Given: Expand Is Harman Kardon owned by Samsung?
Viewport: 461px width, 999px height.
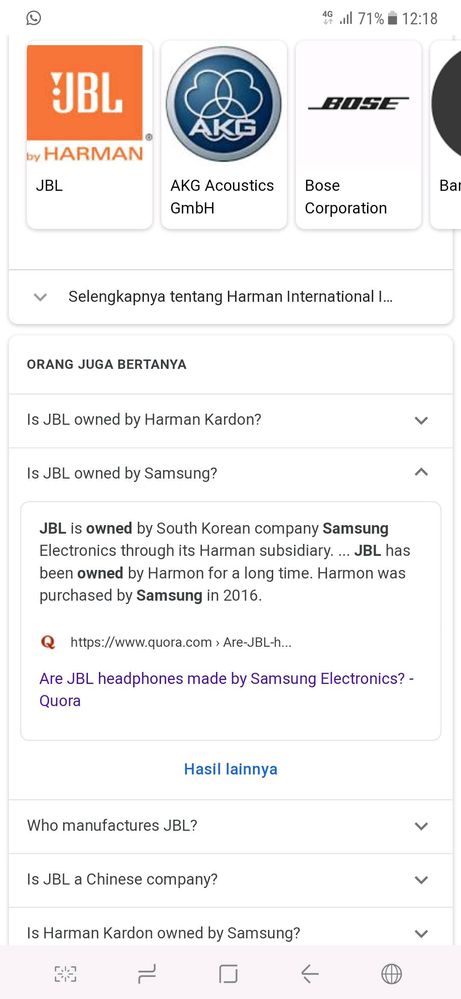Looking at the screenshot, I should (x=230, y=933).
